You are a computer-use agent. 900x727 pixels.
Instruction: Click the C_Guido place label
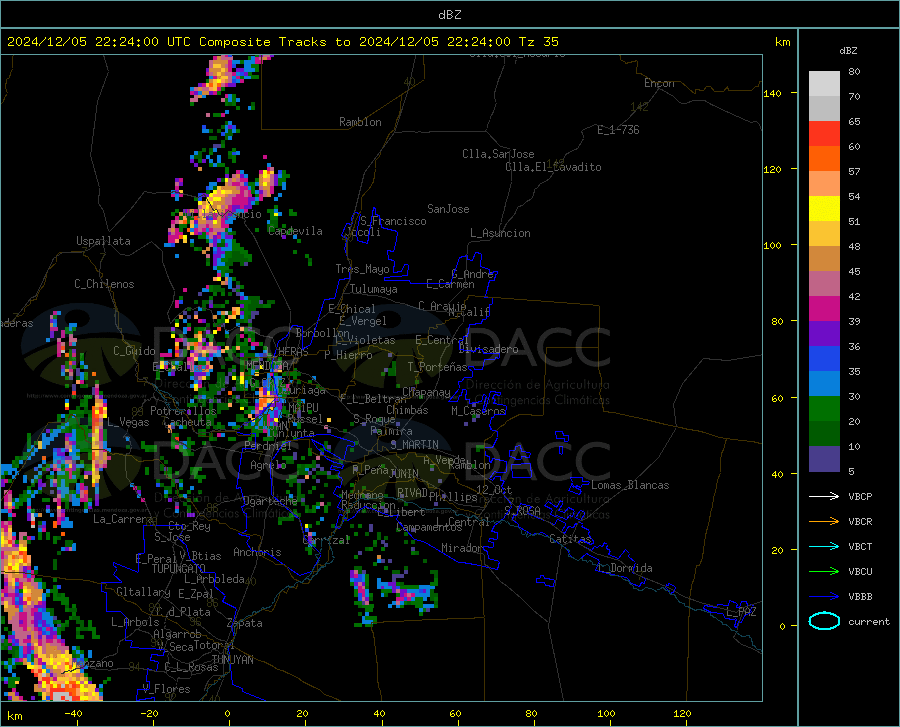point(134,351)
